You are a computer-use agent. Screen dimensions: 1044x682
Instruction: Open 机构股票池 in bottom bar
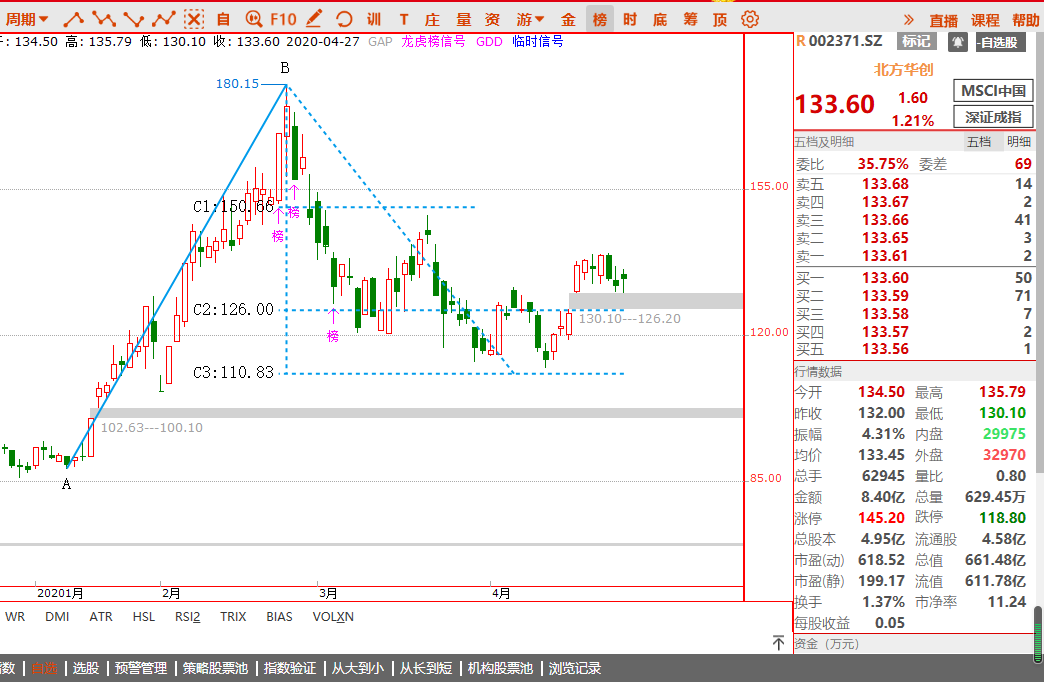[x=500, y=668]
